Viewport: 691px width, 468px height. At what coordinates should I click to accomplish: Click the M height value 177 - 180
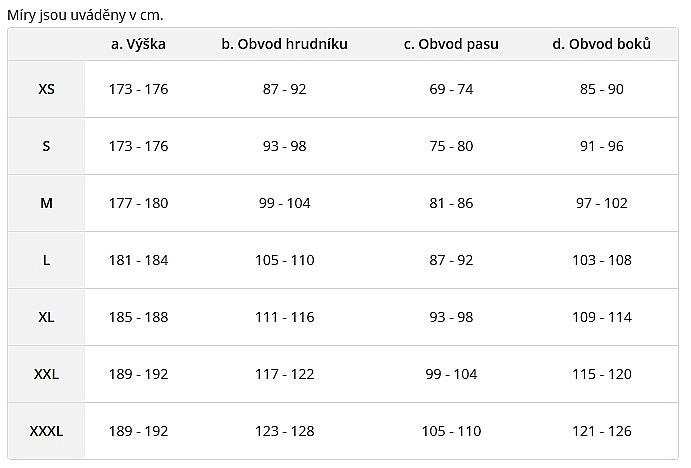pos(138,203)
